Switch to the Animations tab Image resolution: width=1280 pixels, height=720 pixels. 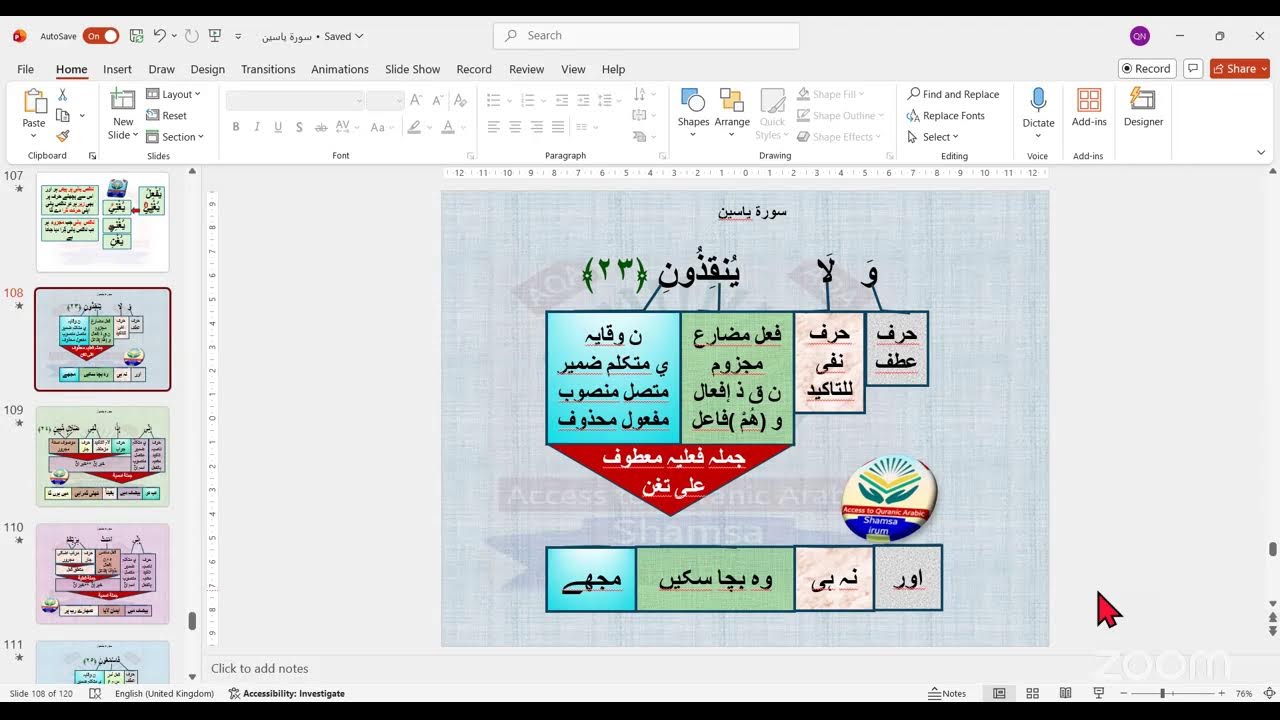click(x=340, y=69)
